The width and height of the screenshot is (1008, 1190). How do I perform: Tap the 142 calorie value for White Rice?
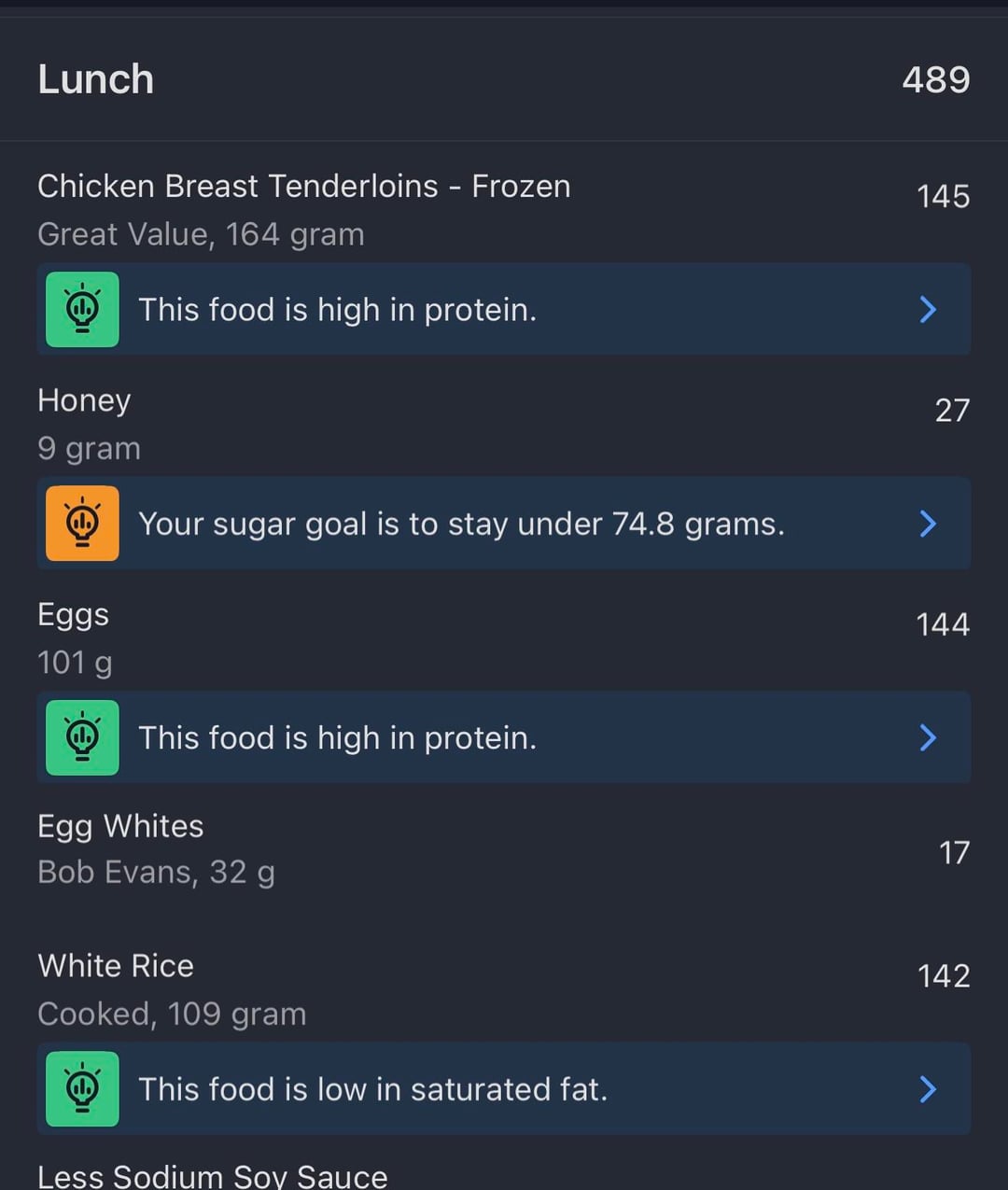[x=943, y=976]
